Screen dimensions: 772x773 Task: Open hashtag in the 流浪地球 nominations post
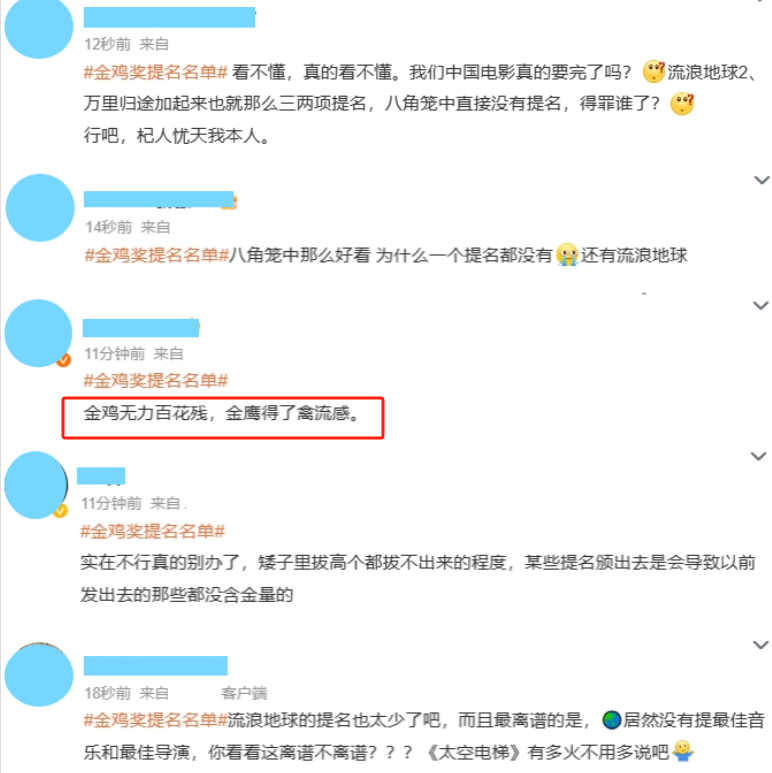coord(155,720)
